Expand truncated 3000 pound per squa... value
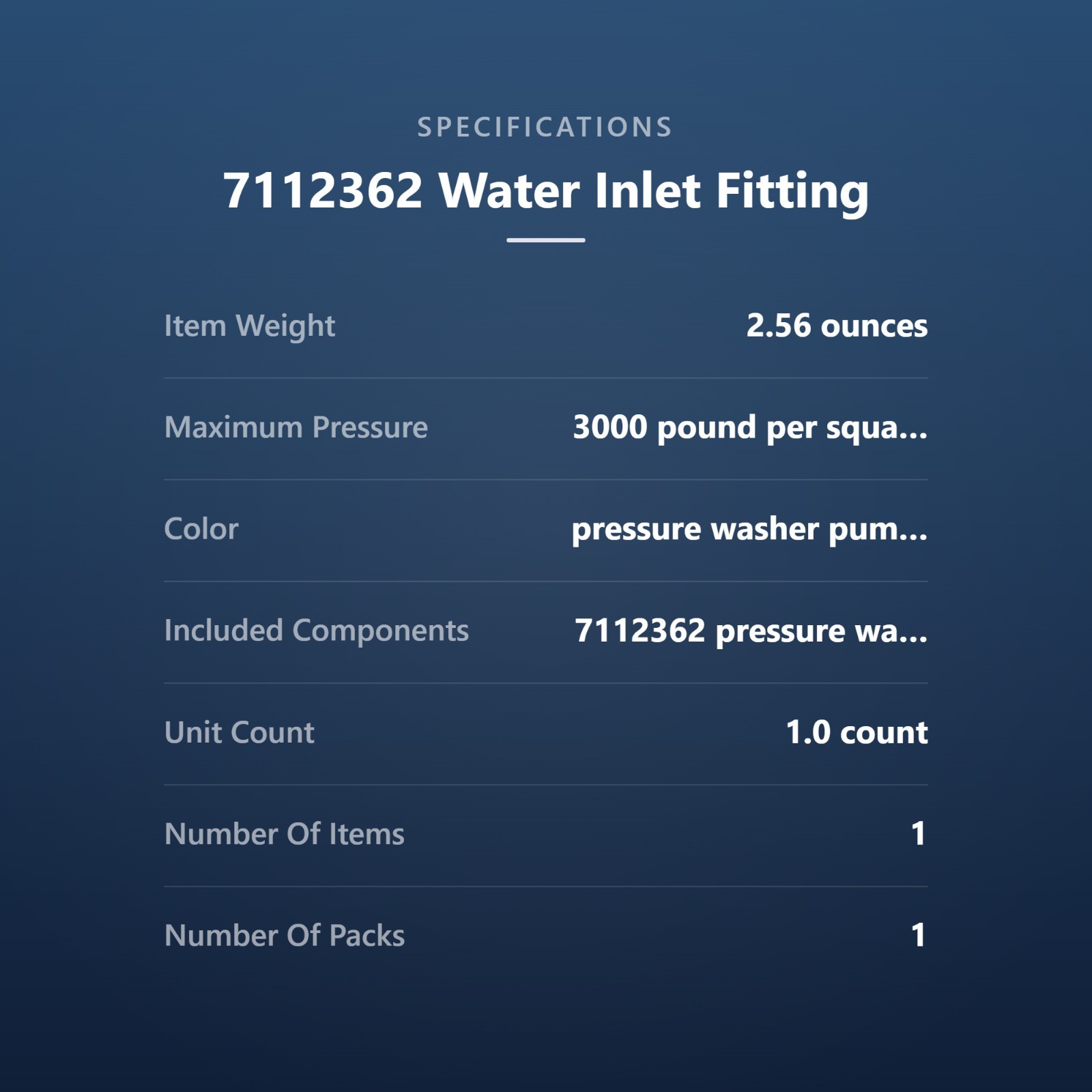The width and height of the screenshot is (1092, 1092). [750, 428]
